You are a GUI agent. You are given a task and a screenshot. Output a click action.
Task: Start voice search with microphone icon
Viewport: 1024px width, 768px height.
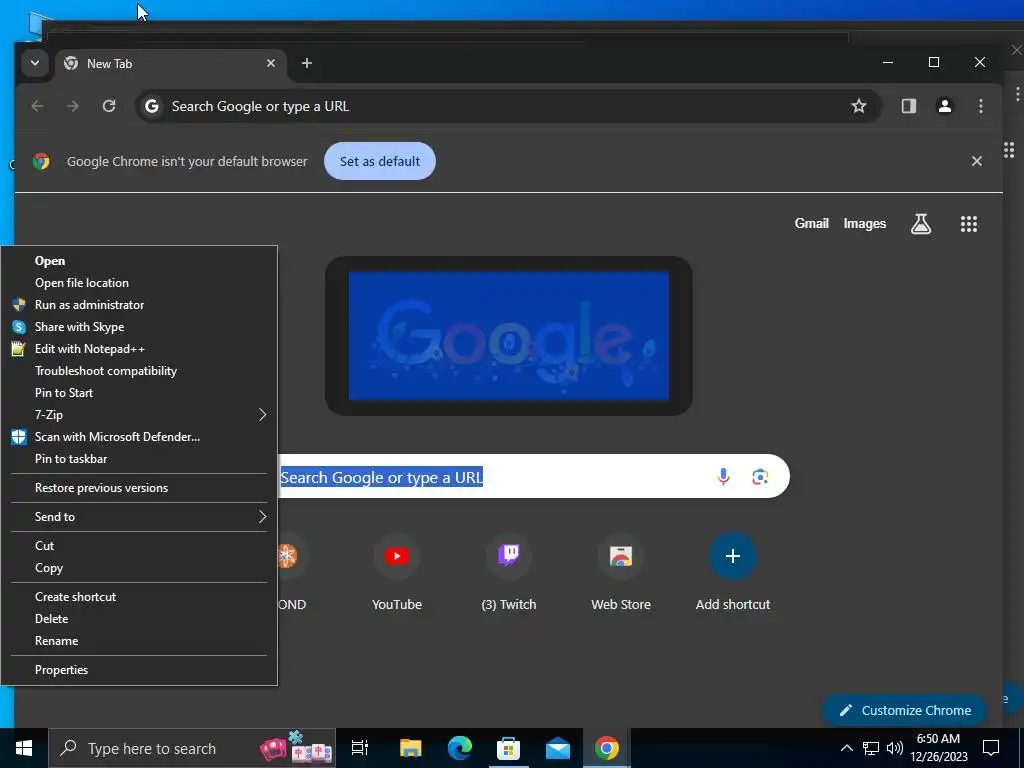pyautogui.click(x=723, y=476)
